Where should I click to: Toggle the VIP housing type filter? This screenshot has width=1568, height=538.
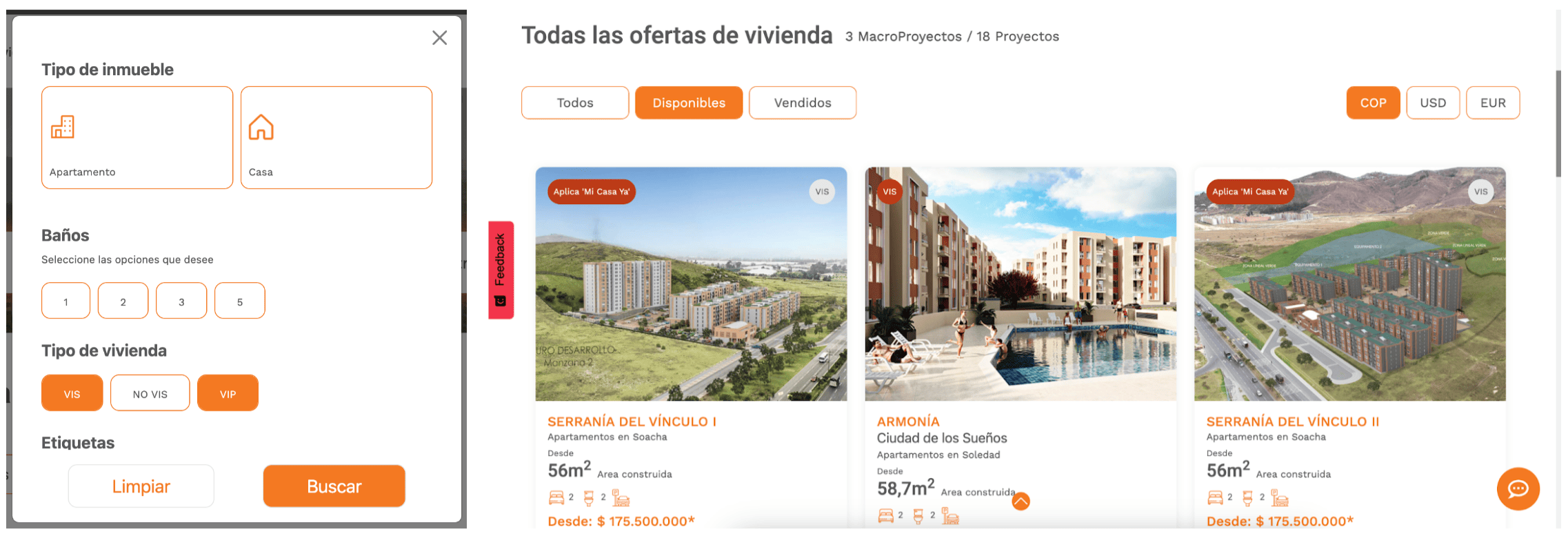coord(228,393)
